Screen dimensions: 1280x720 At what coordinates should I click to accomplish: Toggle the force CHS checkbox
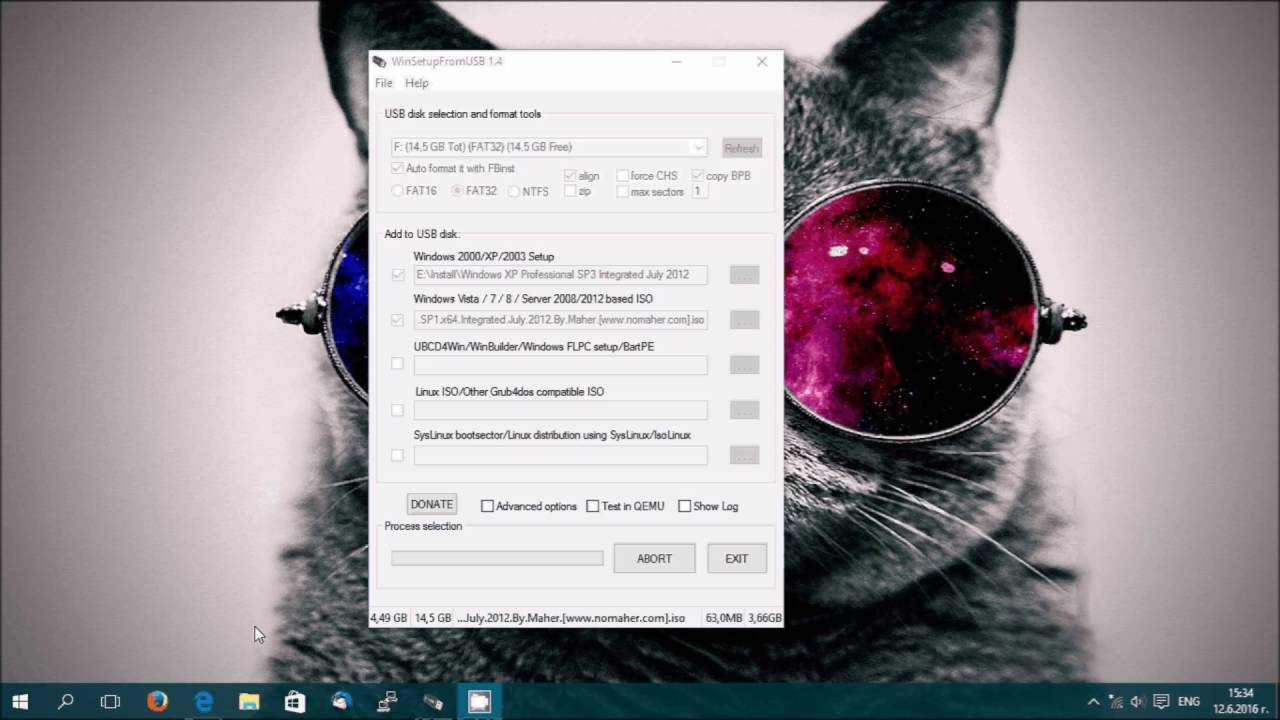(x=647, y=176)
